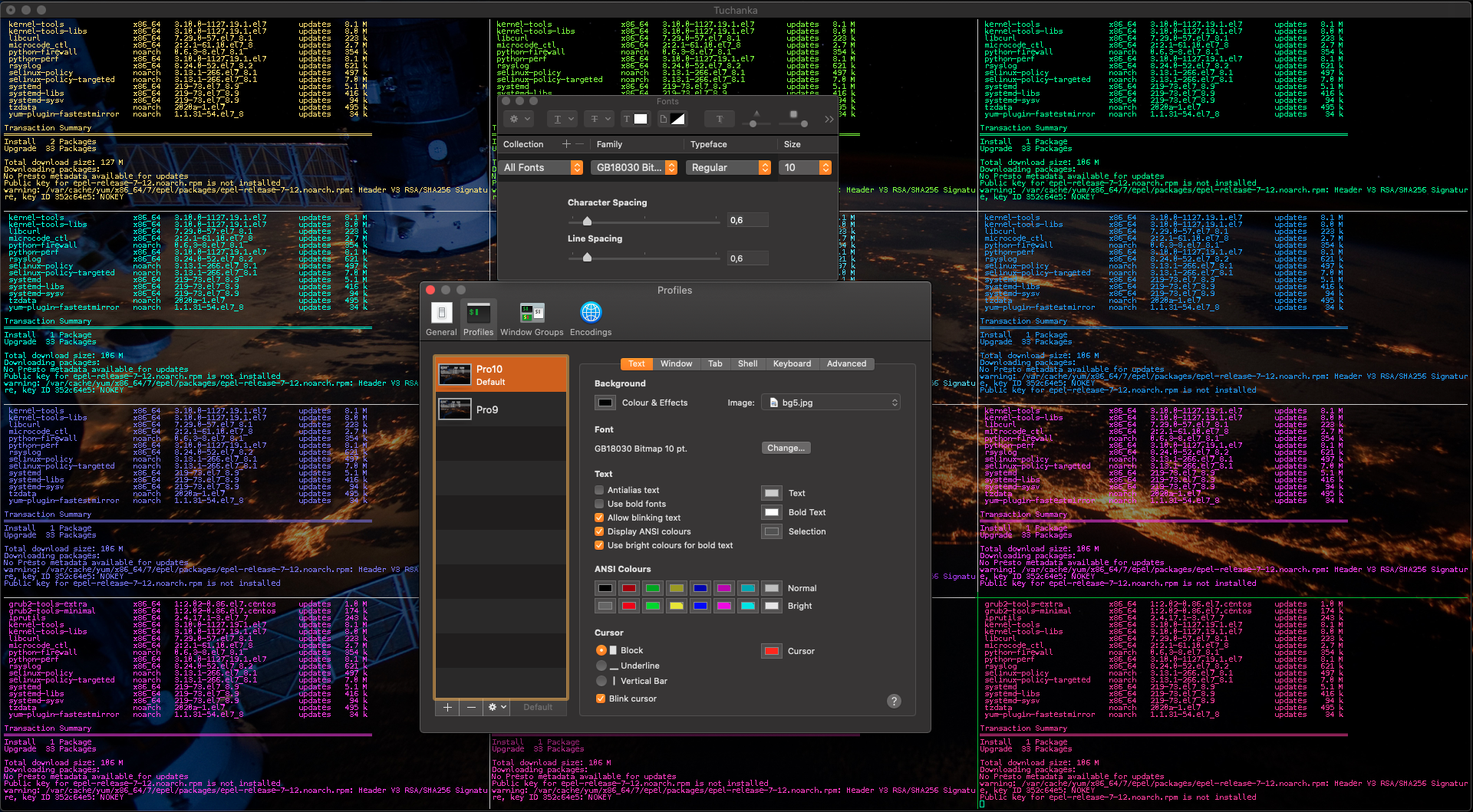Enable Use bold fonts checkbox
Viewport: 1473px width, 812px height.
point(599,504)
